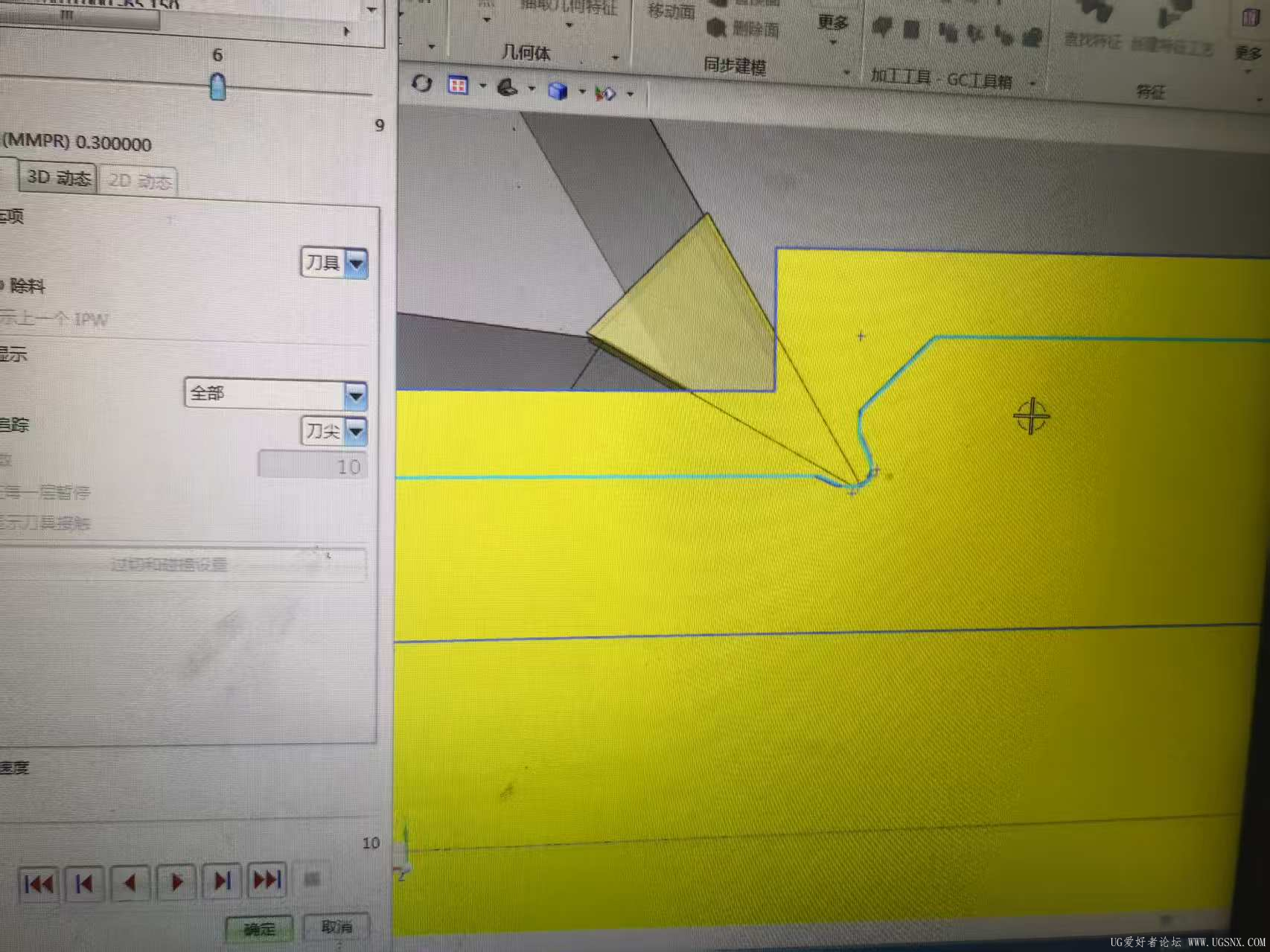
Task: Switch to the 3D 动态 tab
Action: (x=58, y=178)
